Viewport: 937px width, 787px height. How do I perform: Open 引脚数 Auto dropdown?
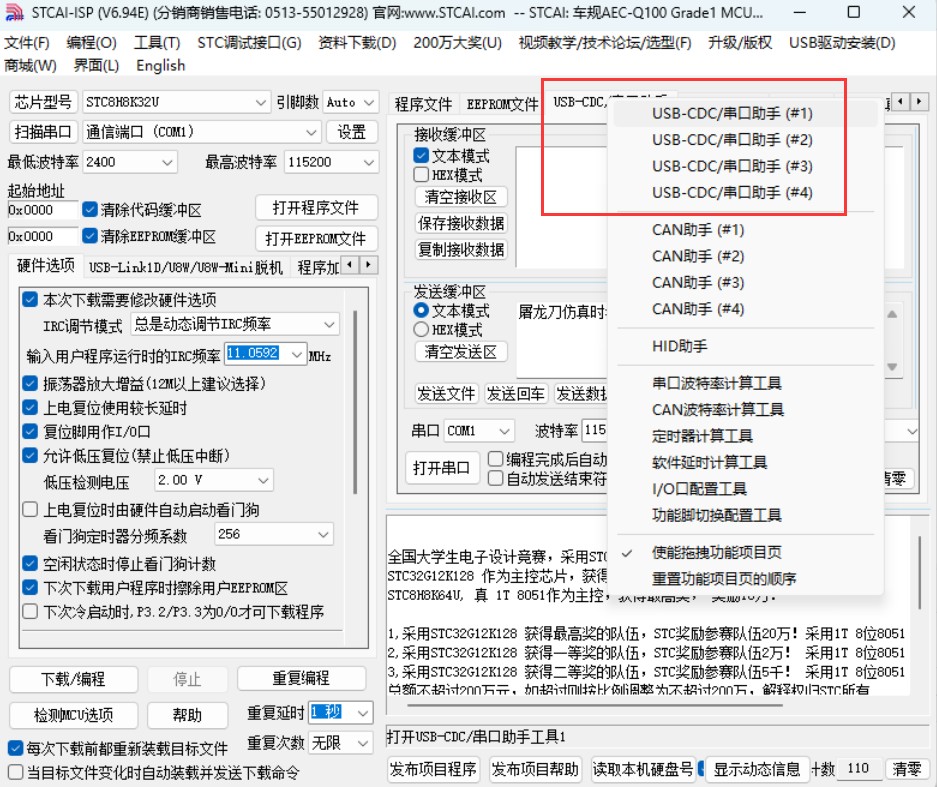click(351, 102)
